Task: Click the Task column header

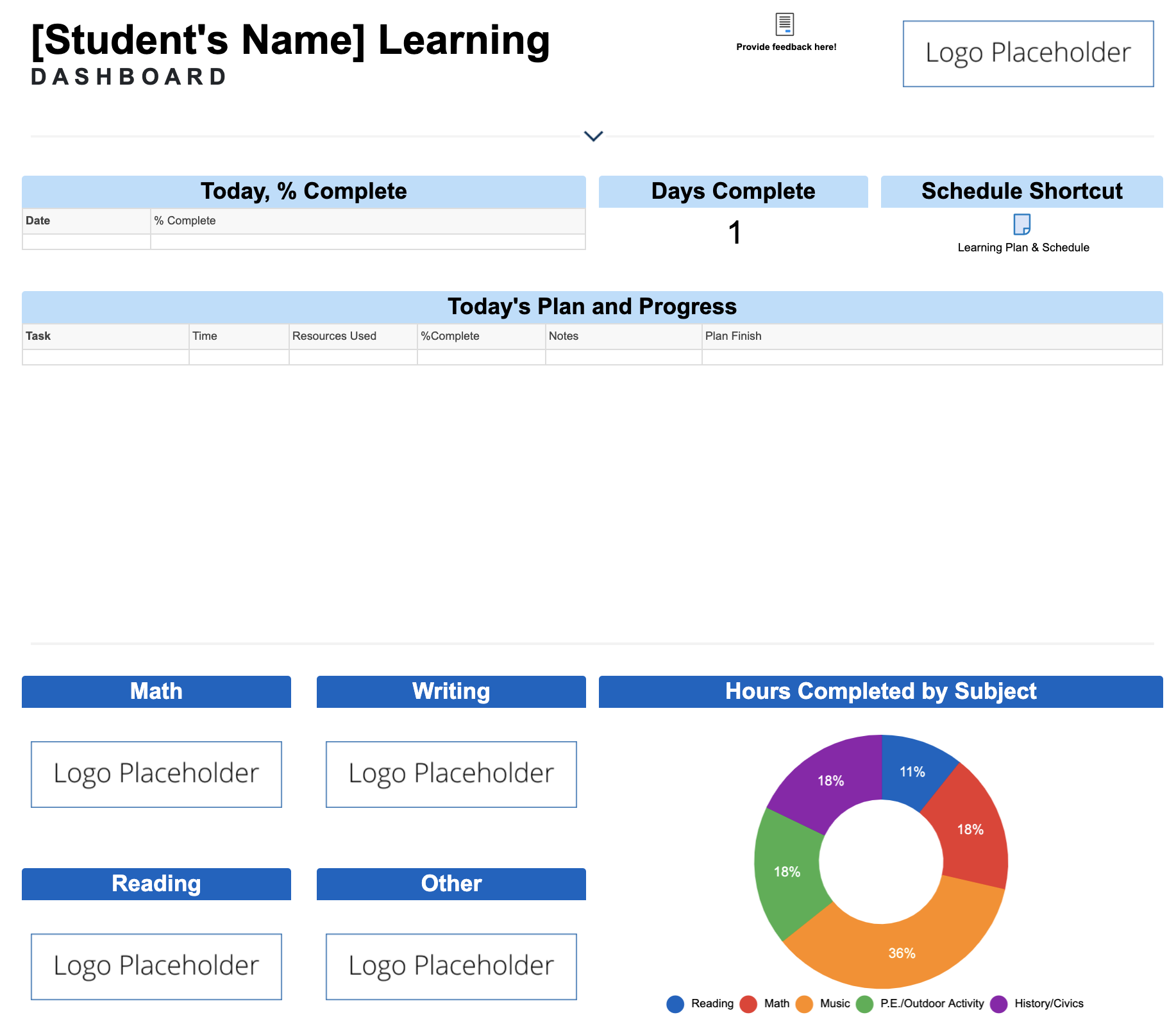Action: pos(105,336)
